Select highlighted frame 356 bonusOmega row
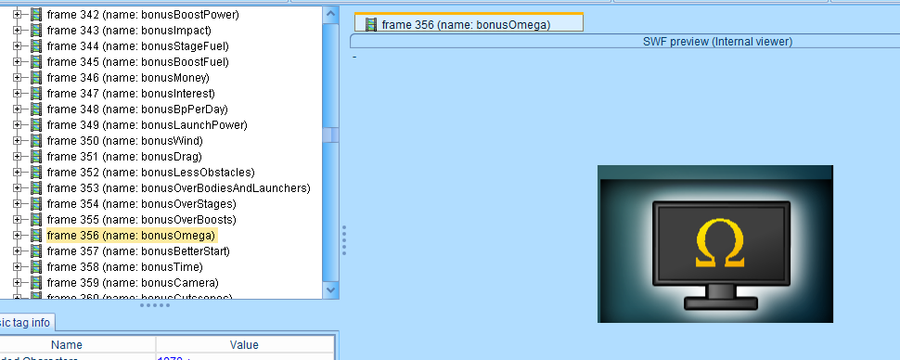Screen dimensions: 900x360 [131, 235]
